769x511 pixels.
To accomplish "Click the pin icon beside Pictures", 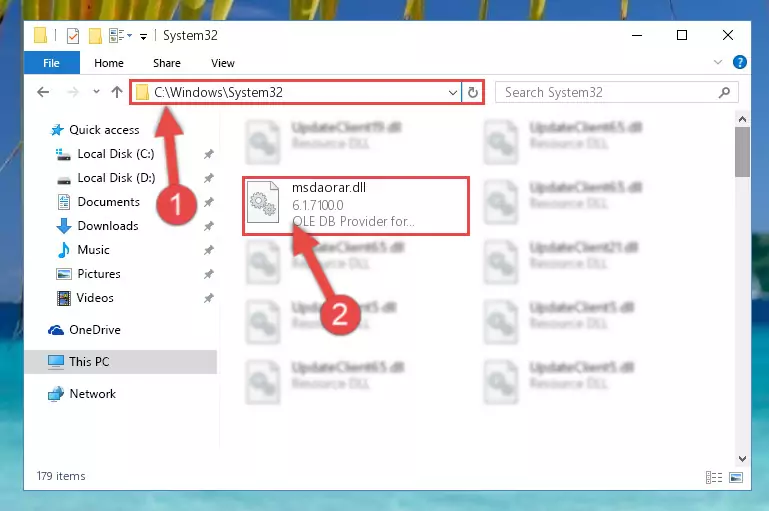I will [208, 274].
